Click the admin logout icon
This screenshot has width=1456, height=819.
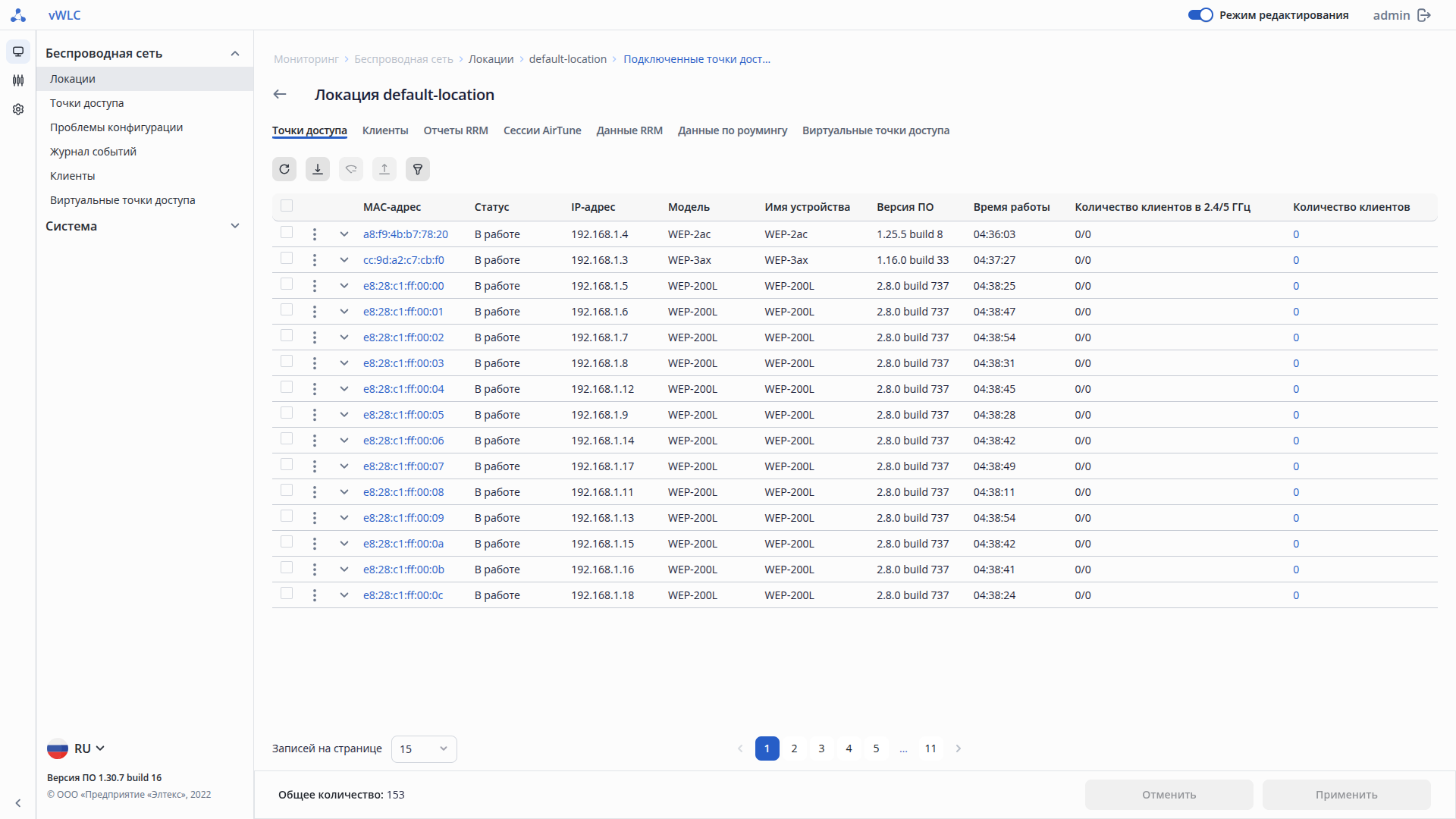tap(1424, 15)
